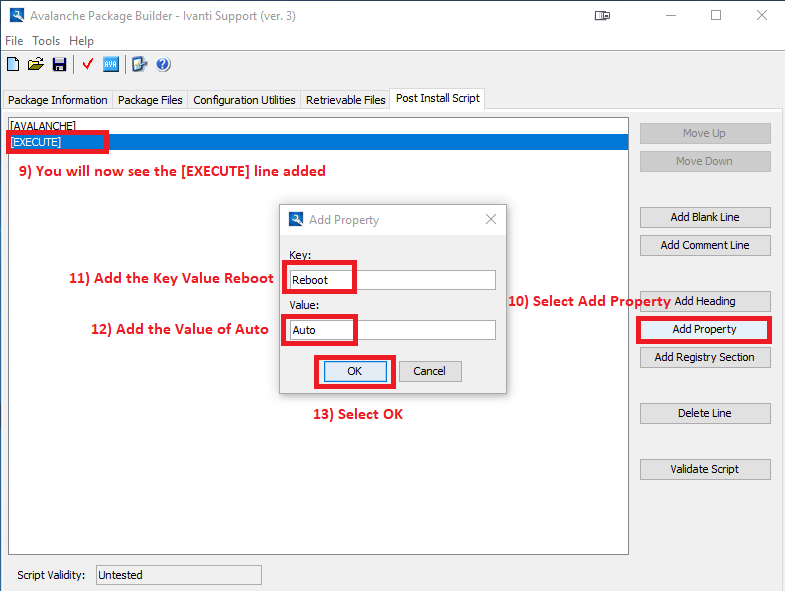This screenshot has height=591, width=785.
Task: Click the Move Up button
Action: pyautogui.click(x=705, y=133)
